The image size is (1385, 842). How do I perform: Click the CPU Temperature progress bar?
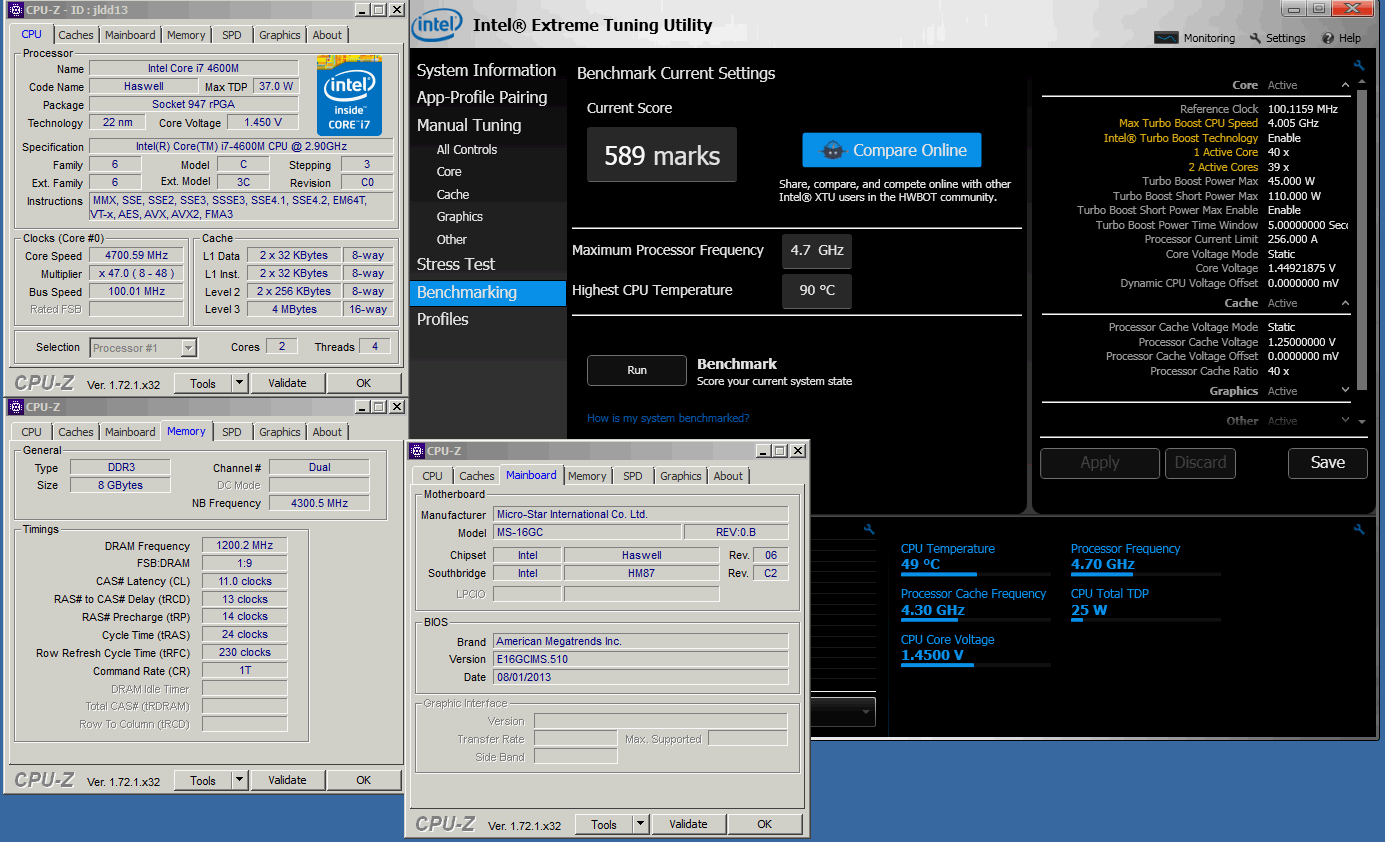(x=976, y=574)
